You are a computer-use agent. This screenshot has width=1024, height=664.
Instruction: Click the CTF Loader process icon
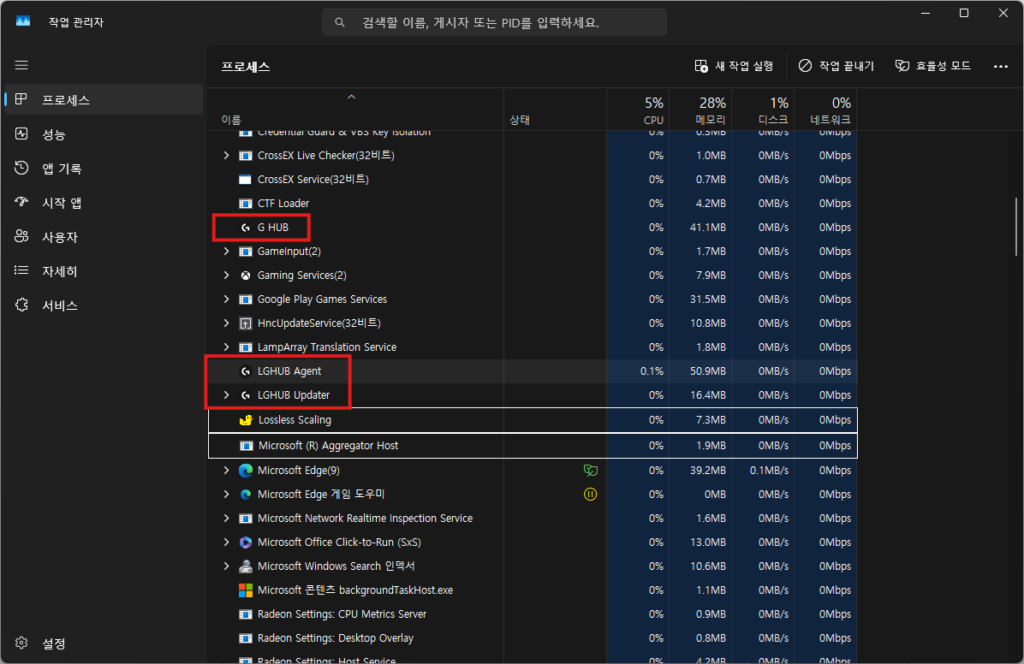(x=246, y=203)
